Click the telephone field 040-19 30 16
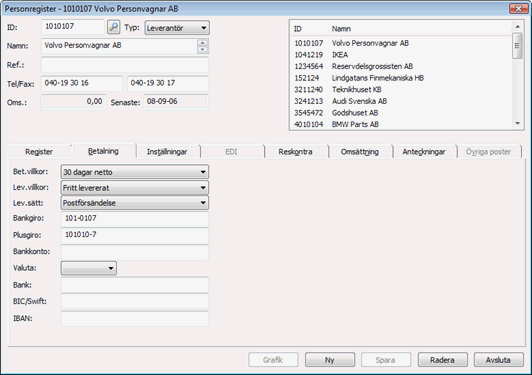532x375 pixels. click(x=82, y=83)
